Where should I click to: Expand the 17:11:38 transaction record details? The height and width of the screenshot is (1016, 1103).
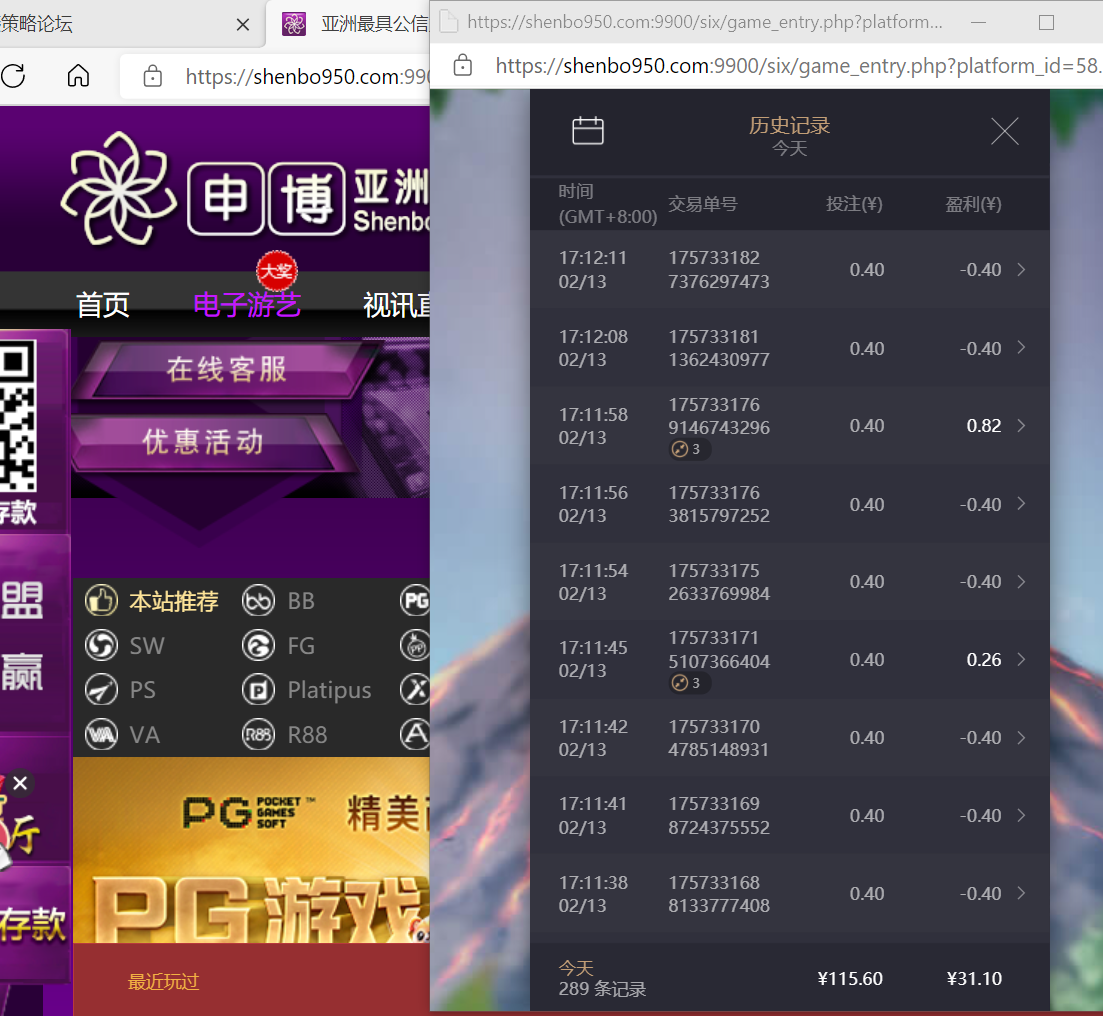[1022, 894]
